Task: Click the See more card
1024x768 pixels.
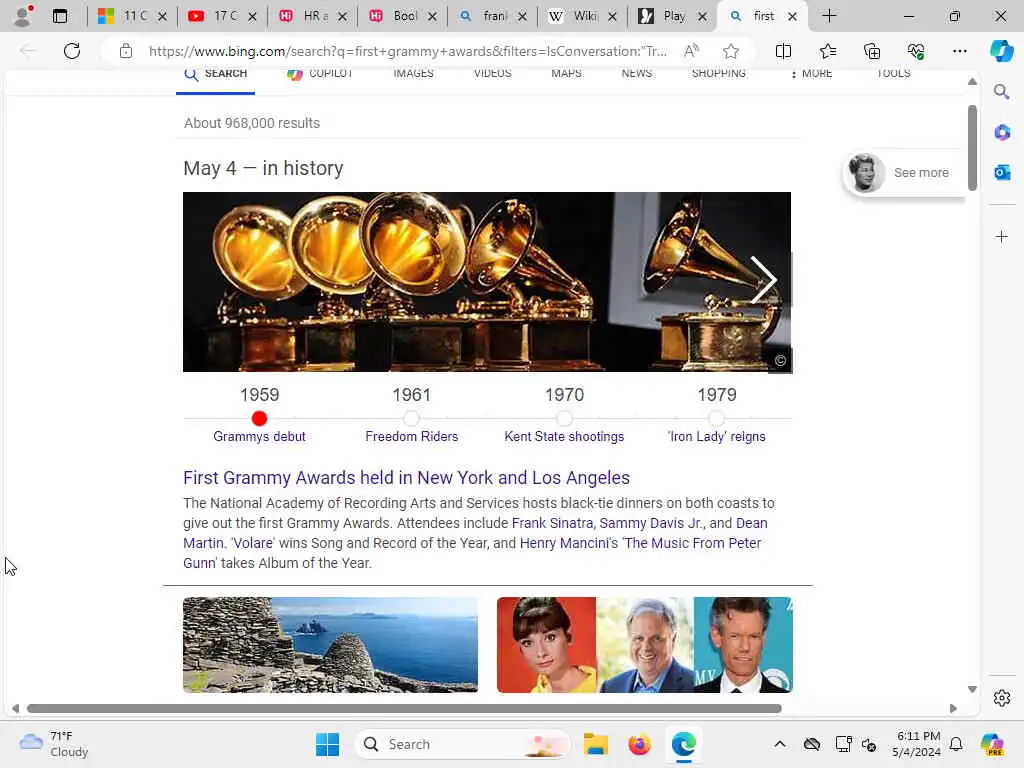Action: 904,172
